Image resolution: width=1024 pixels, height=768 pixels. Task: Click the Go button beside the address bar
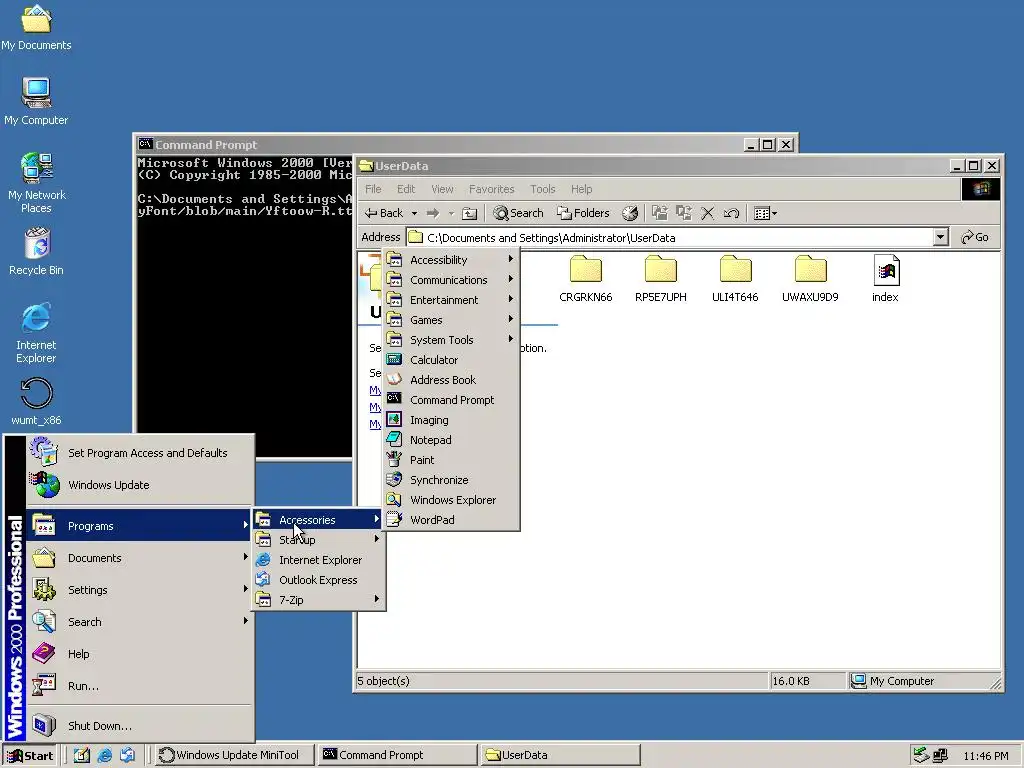974,237
